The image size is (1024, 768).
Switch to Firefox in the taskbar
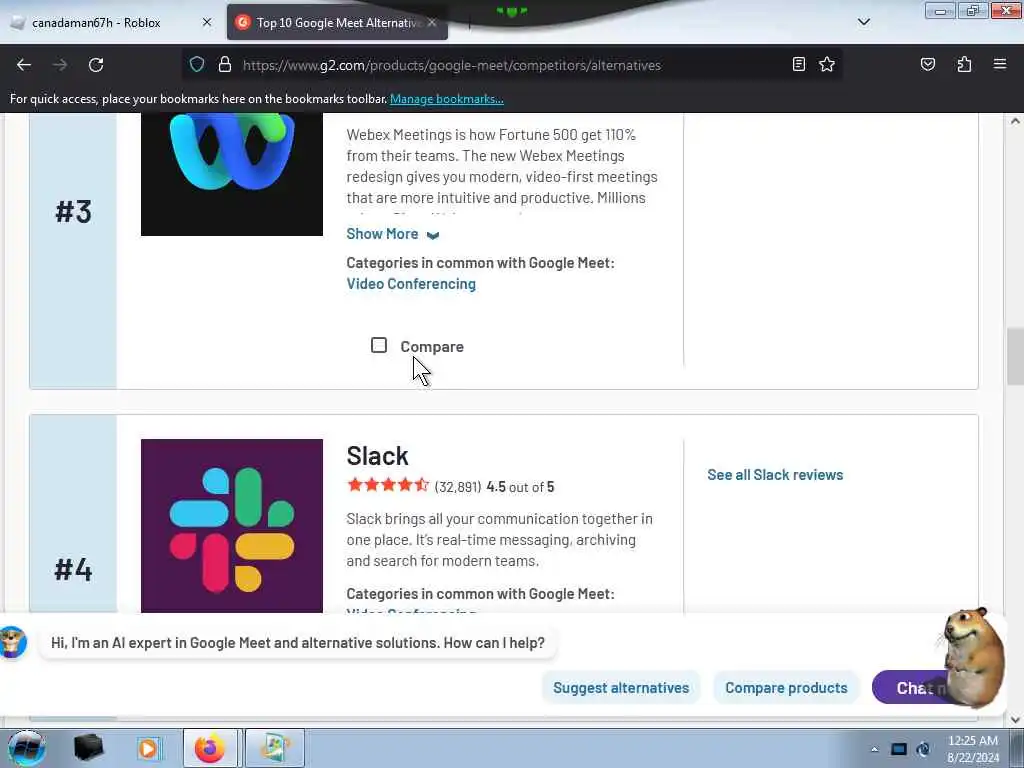point(210,748)
